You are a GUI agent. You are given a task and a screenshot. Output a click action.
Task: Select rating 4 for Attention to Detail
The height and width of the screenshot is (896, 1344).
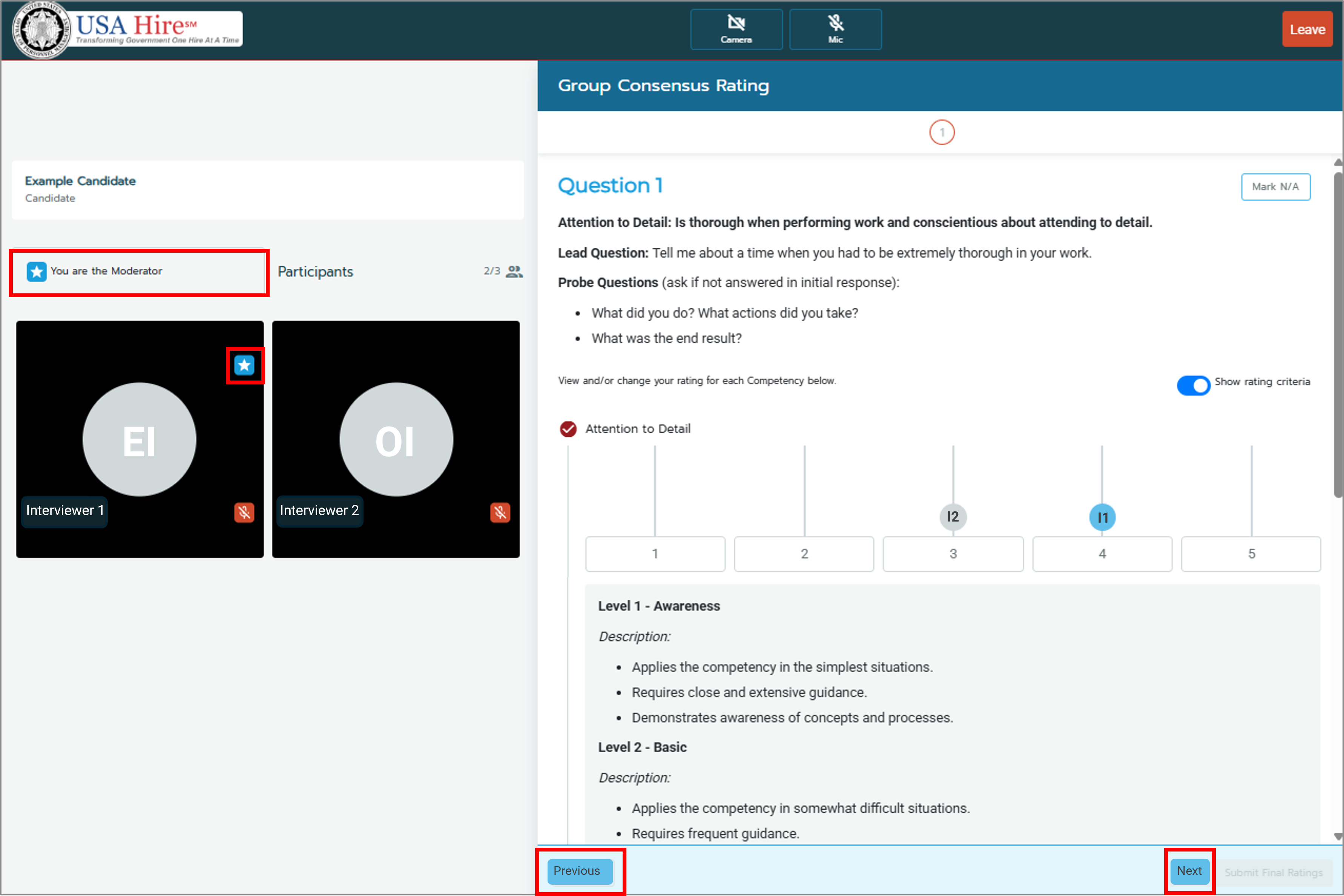[x=1102, y=554]
